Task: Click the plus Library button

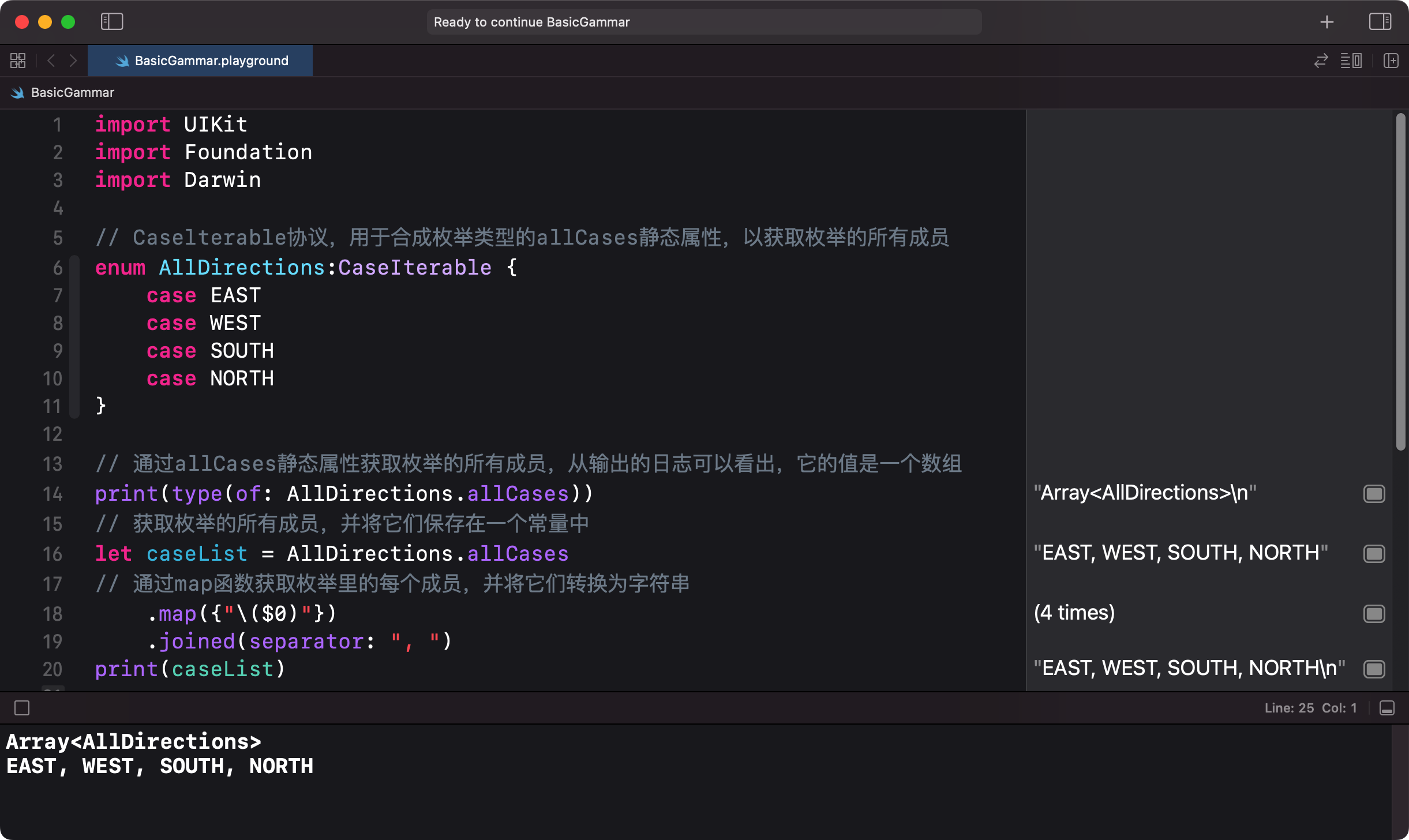Action: 1326,22
